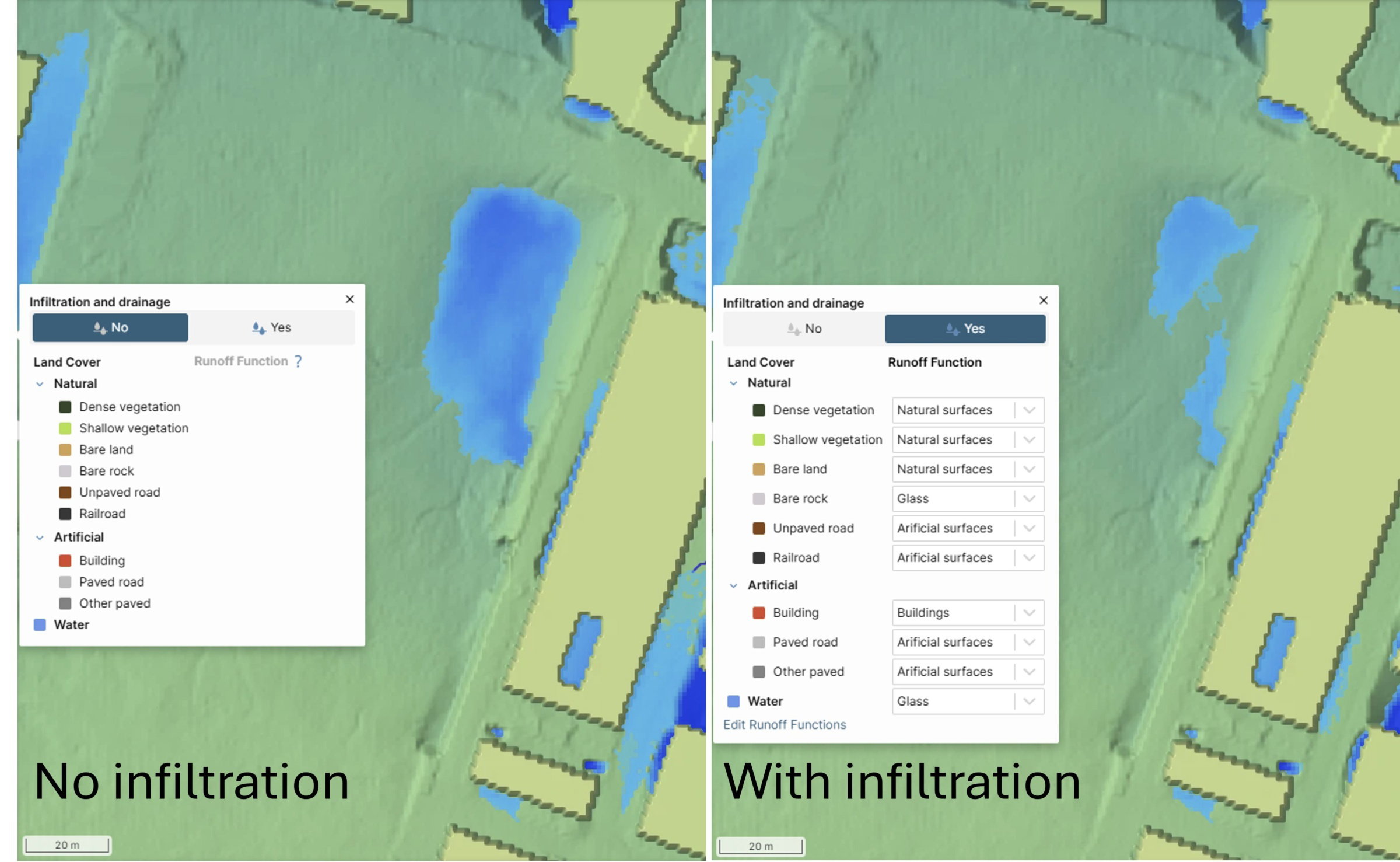Open the Shallow vegetation runoff function dropdown
This screenshot has height=862, width=1400.
pos(968,439)
